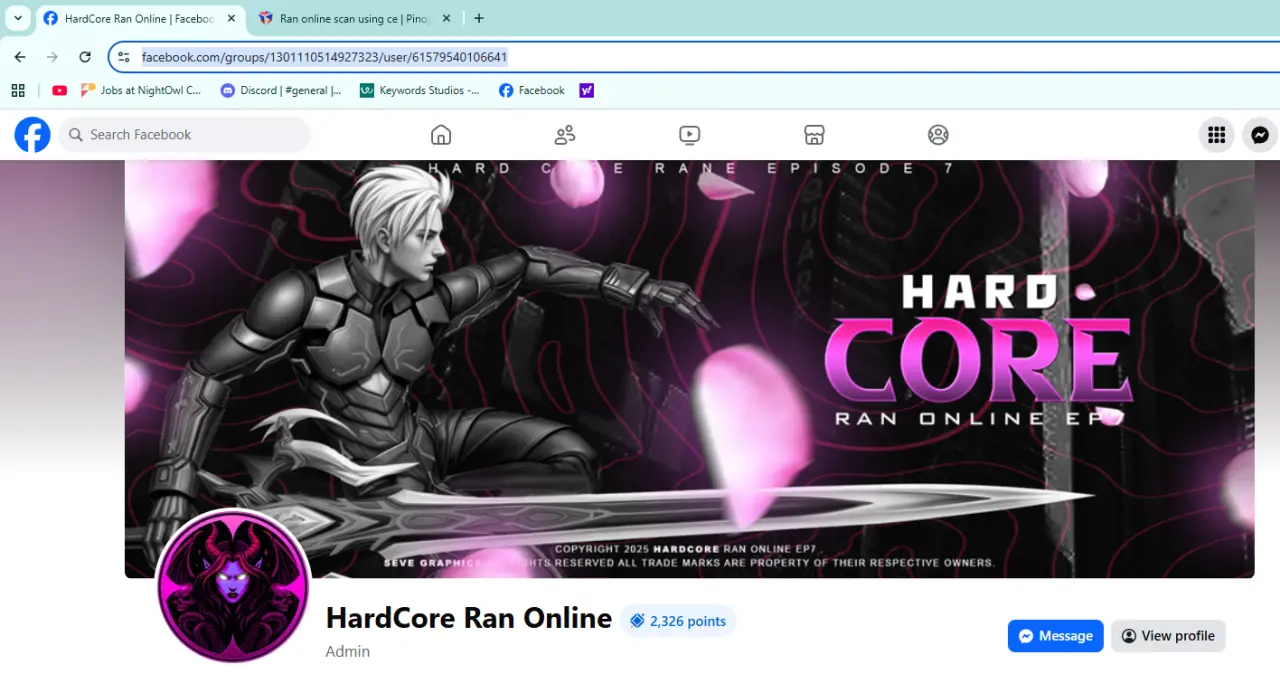Open the Yahoo bookmark icon
Viewport: 1280px width, 674px height.
(587, 90)
